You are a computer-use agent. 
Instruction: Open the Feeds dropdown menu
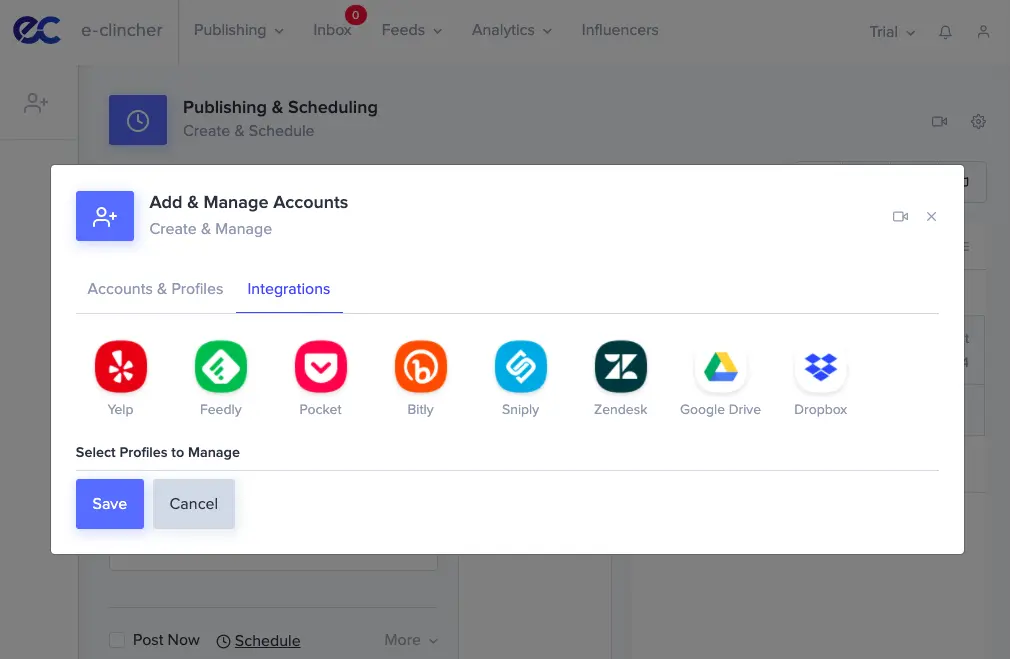411,30
